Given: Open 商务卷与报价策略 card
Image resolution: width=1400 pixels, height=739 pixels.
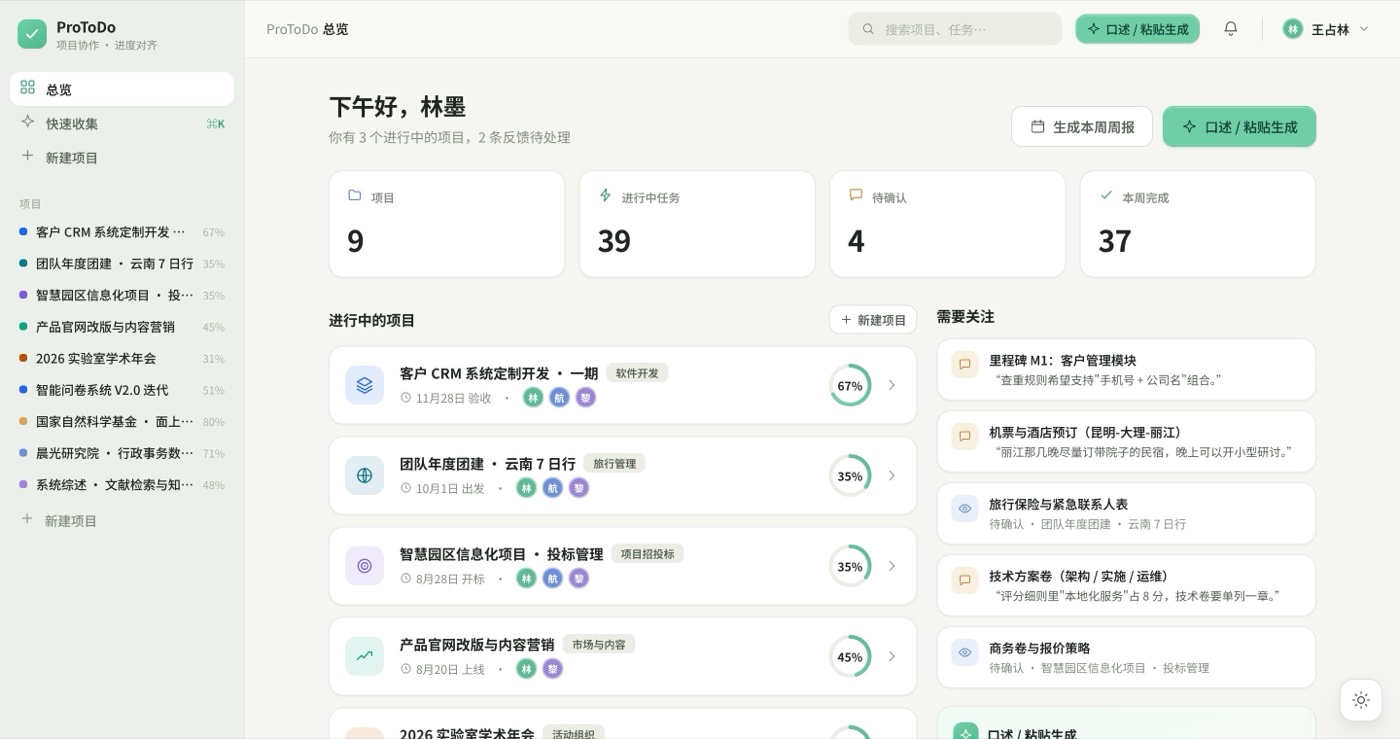Looking at the screenshot, I should 1126,657.
